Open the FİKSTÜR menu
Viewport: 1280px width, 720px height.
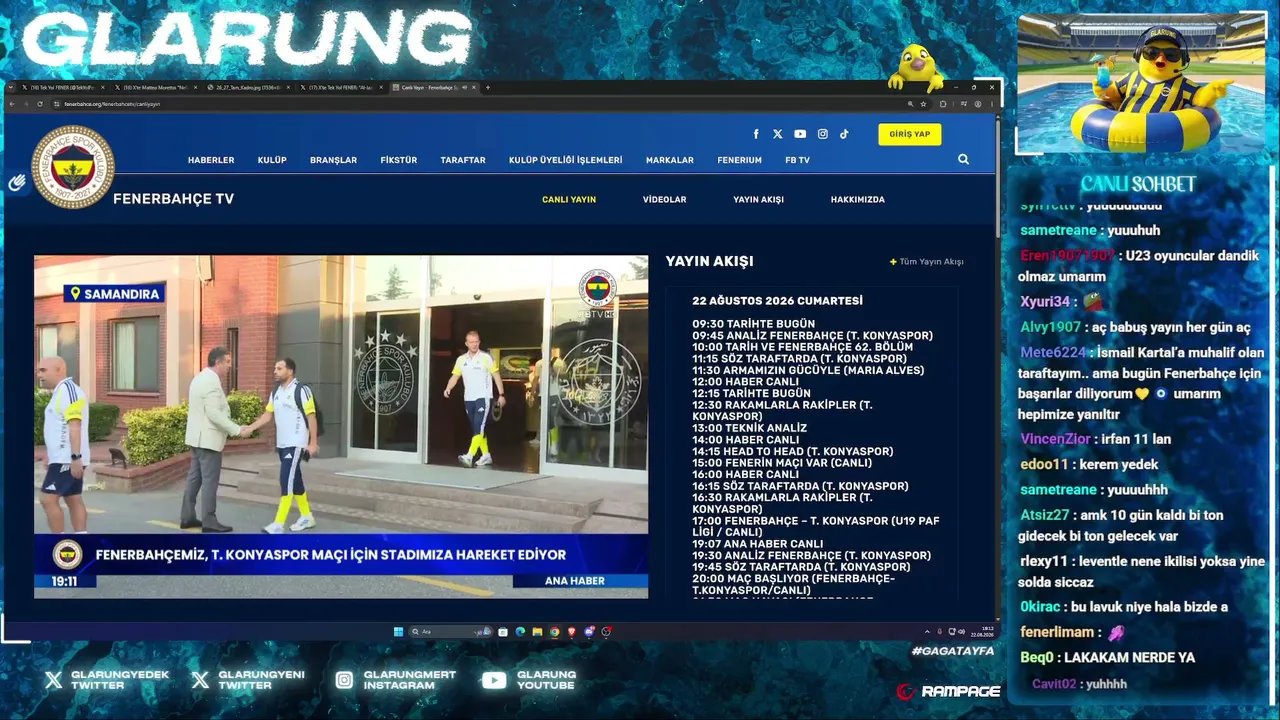[x=399, y=160]
